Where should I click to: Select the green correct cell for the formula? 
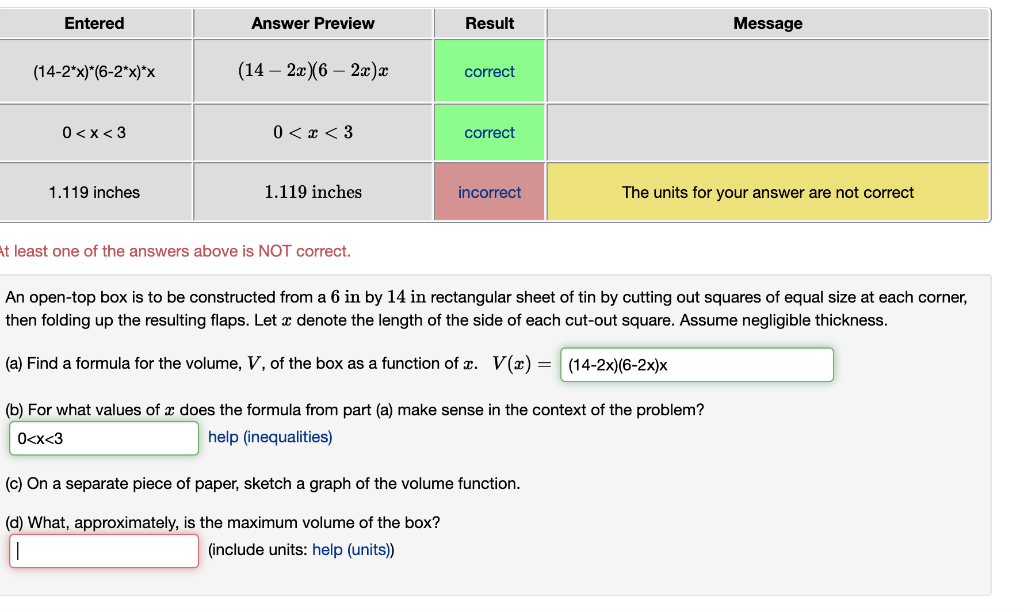[x=489, y=70]
